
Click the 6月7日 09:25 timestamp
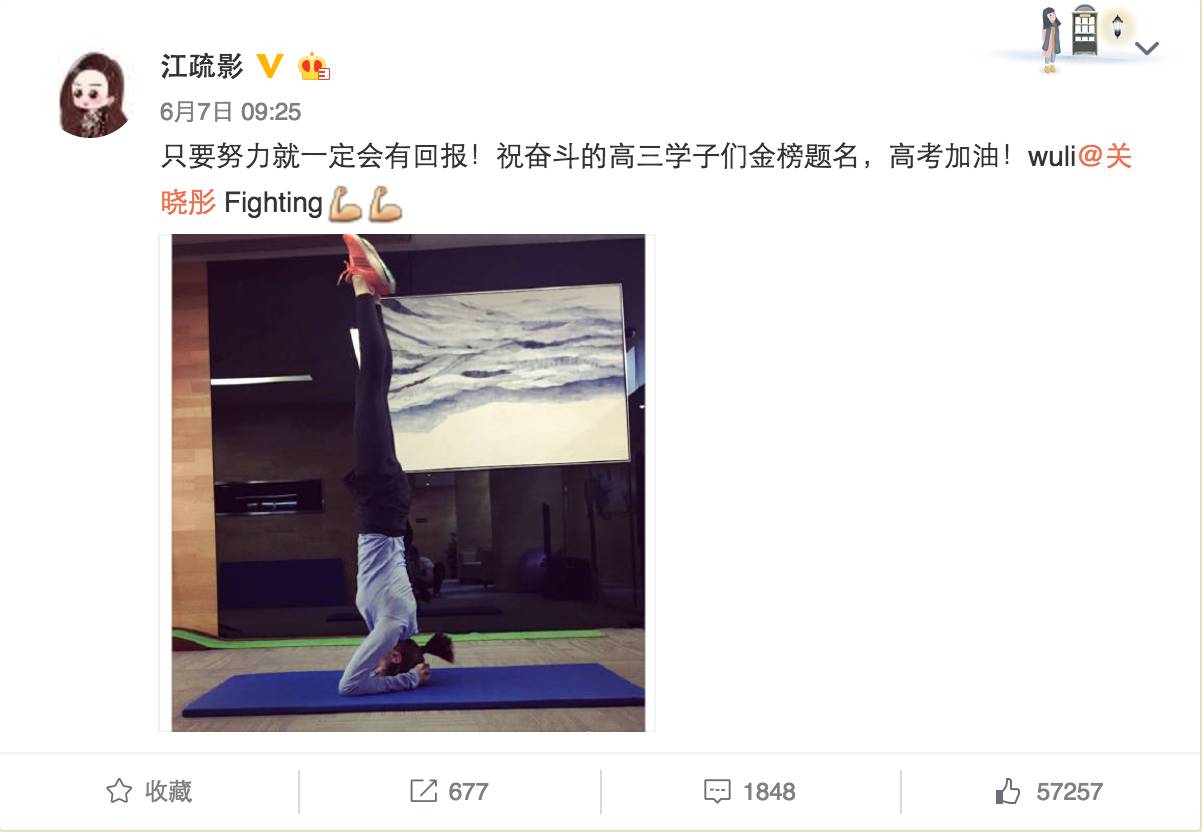pyautogui.click(x=231, y=111)
